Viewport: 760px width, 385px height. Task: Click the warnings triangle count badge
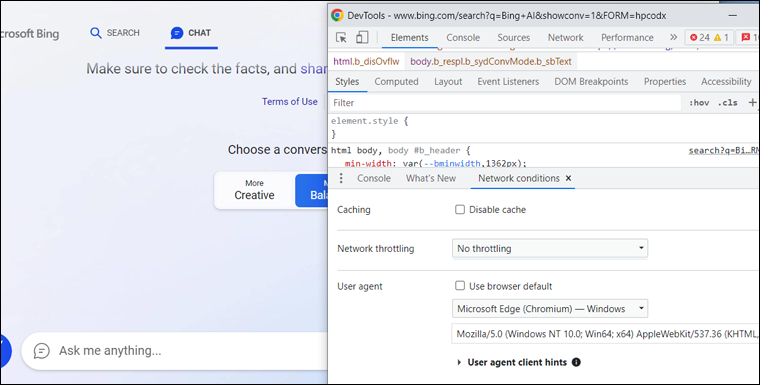(721, 37)
